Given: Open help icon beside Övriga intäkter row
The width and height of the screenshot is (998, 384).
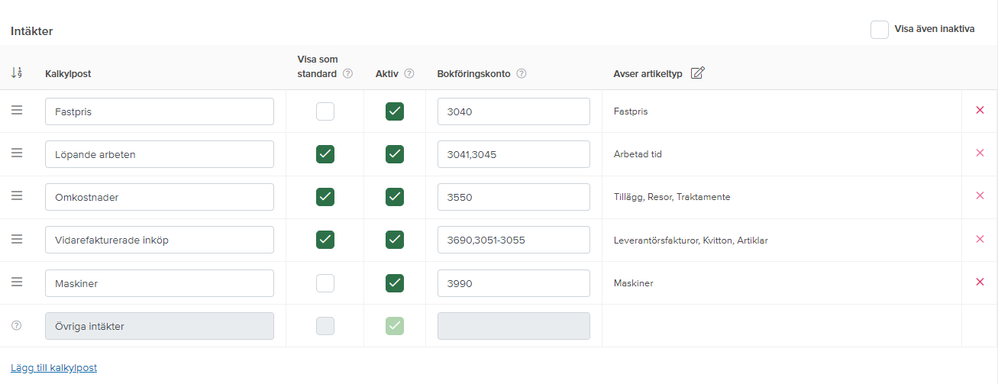Looking at the screenshot, I should coord(17,325).
